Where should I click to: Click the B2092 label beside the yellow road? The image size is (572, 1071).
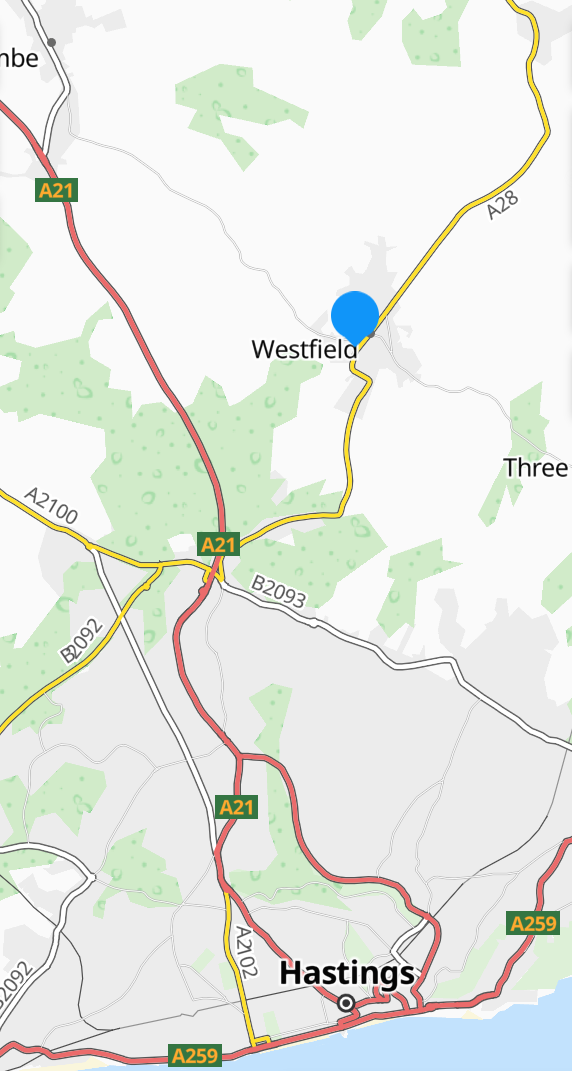[81, 640]
